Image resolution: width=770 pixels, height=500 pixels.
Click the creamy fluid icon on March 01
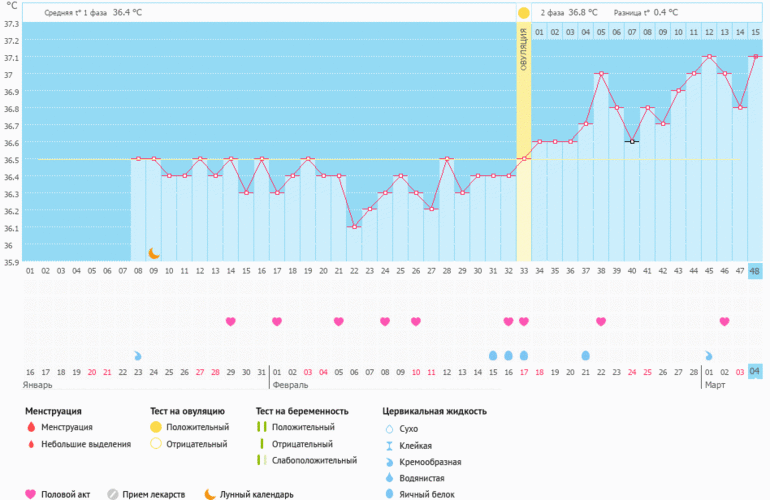click(x=709, y=355)
